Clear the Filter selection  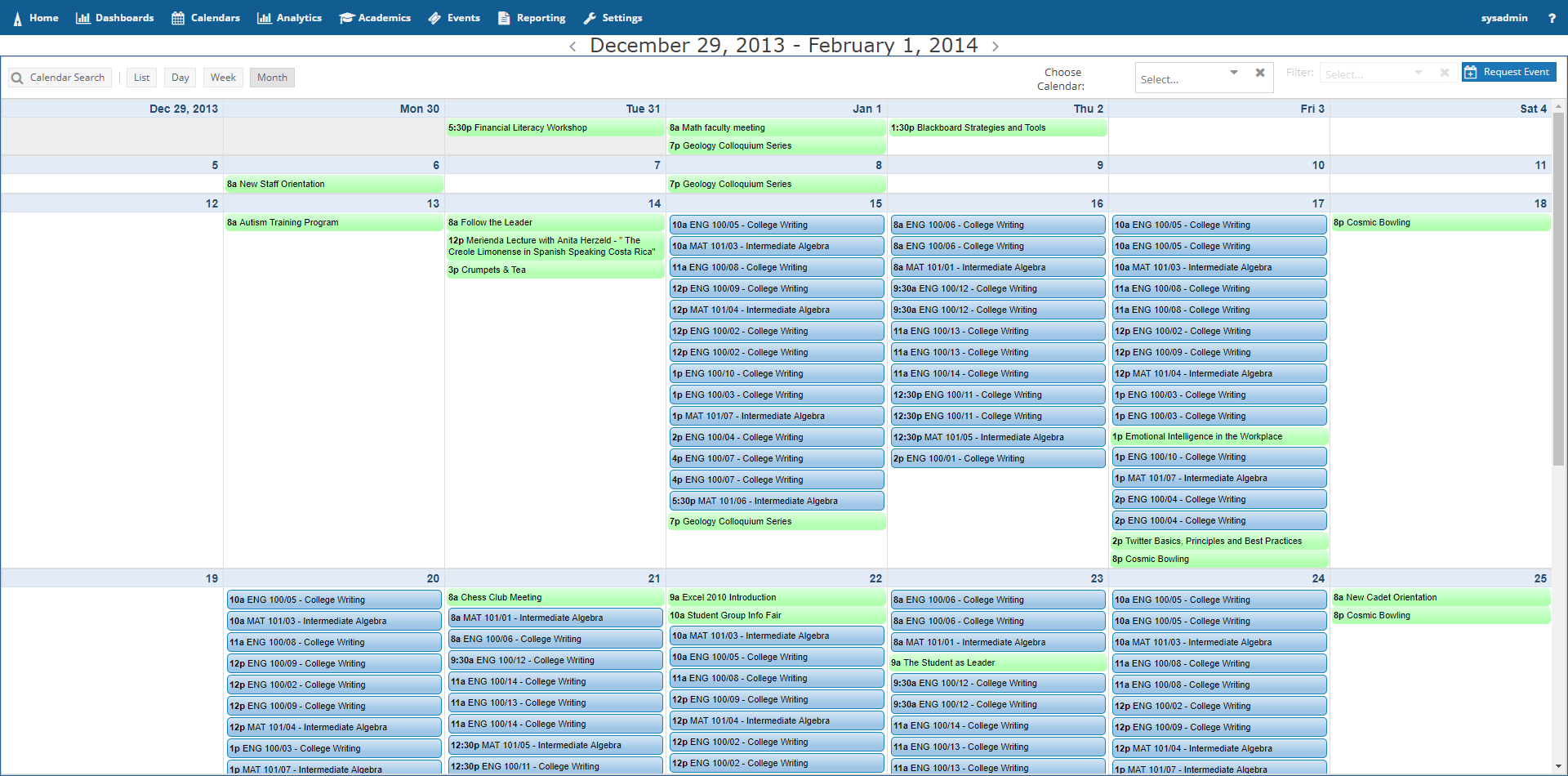point(1444,73)
